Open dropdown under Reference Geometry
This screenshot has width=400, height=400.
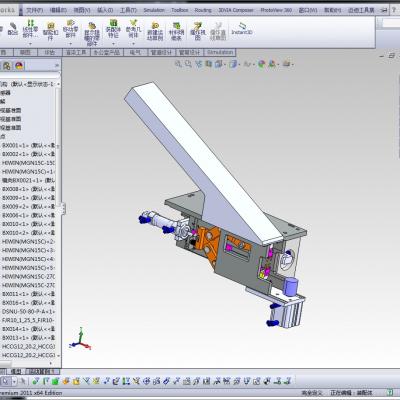(133, 43)
